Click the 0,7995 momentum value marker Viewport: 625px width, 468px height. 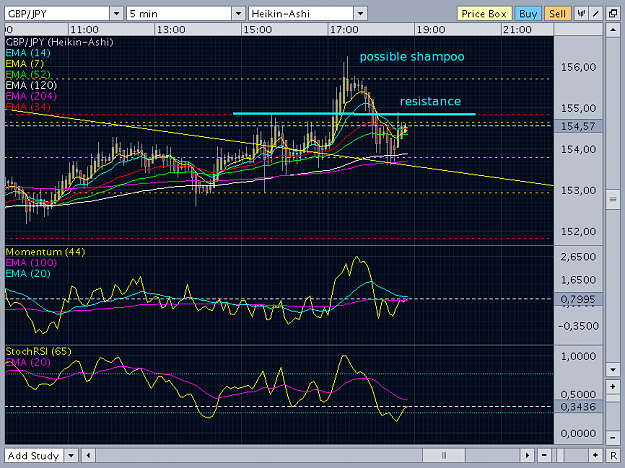pyautogui.click(x=578, y=299)
